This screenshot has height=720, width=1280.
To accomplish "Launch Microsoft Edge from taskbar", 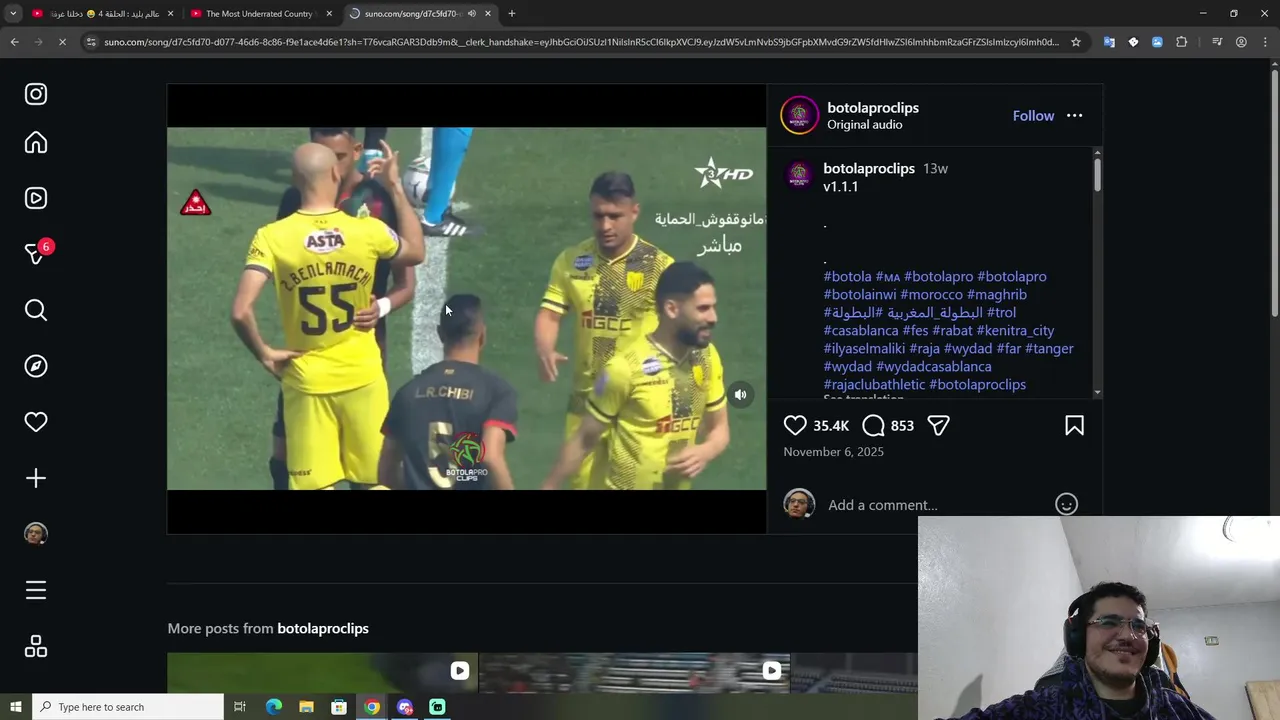I will (273, 707).
